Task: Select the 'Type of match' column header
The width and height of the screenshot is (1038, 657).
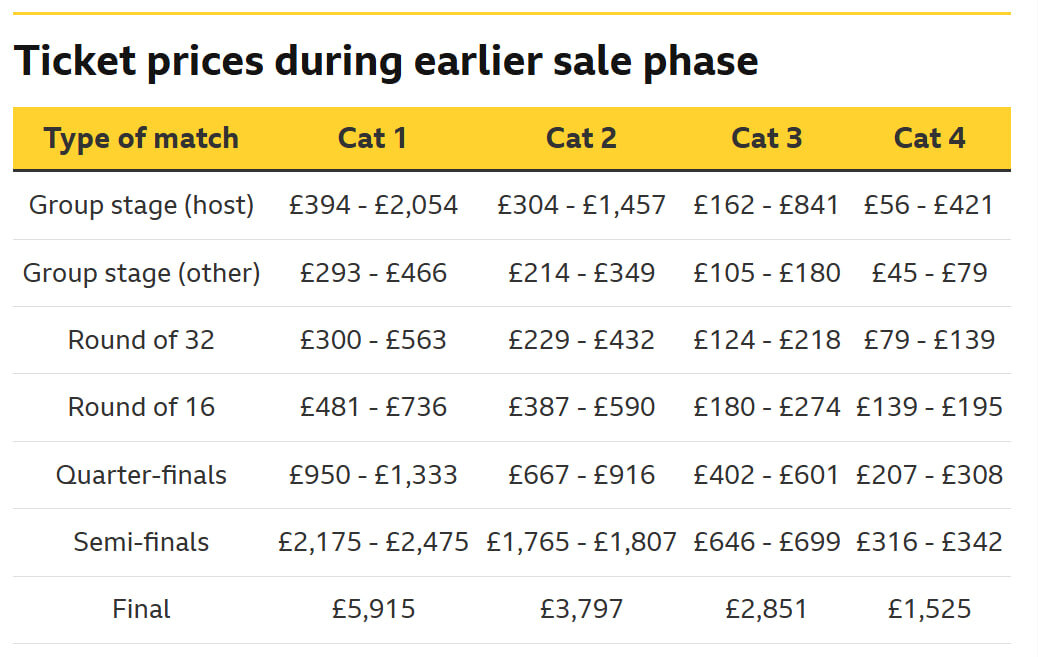Action: [x=141, y=138]
